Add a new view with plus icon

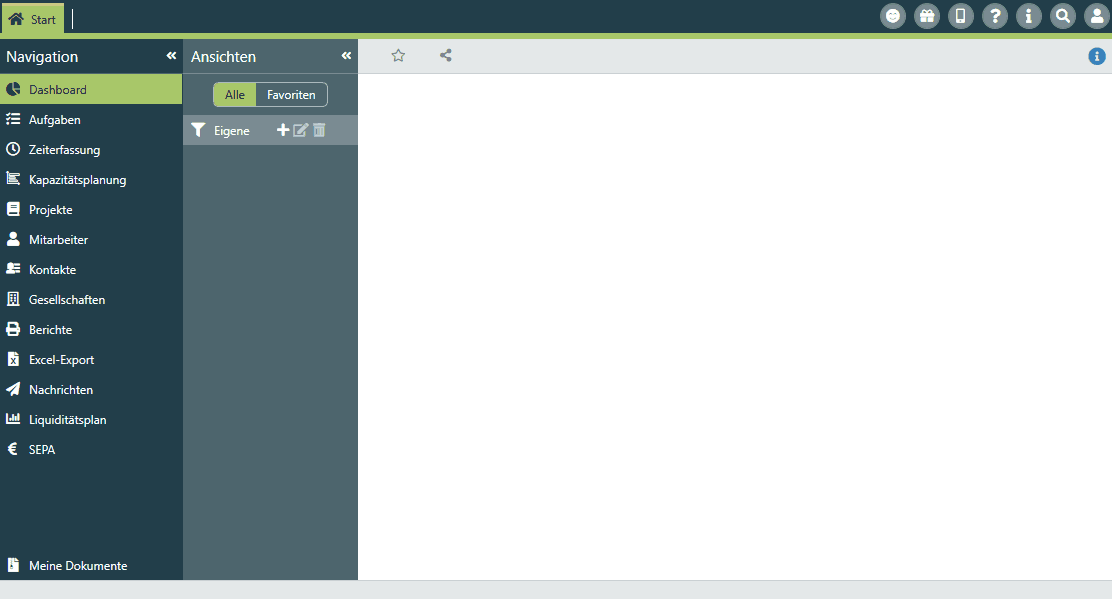283,130
